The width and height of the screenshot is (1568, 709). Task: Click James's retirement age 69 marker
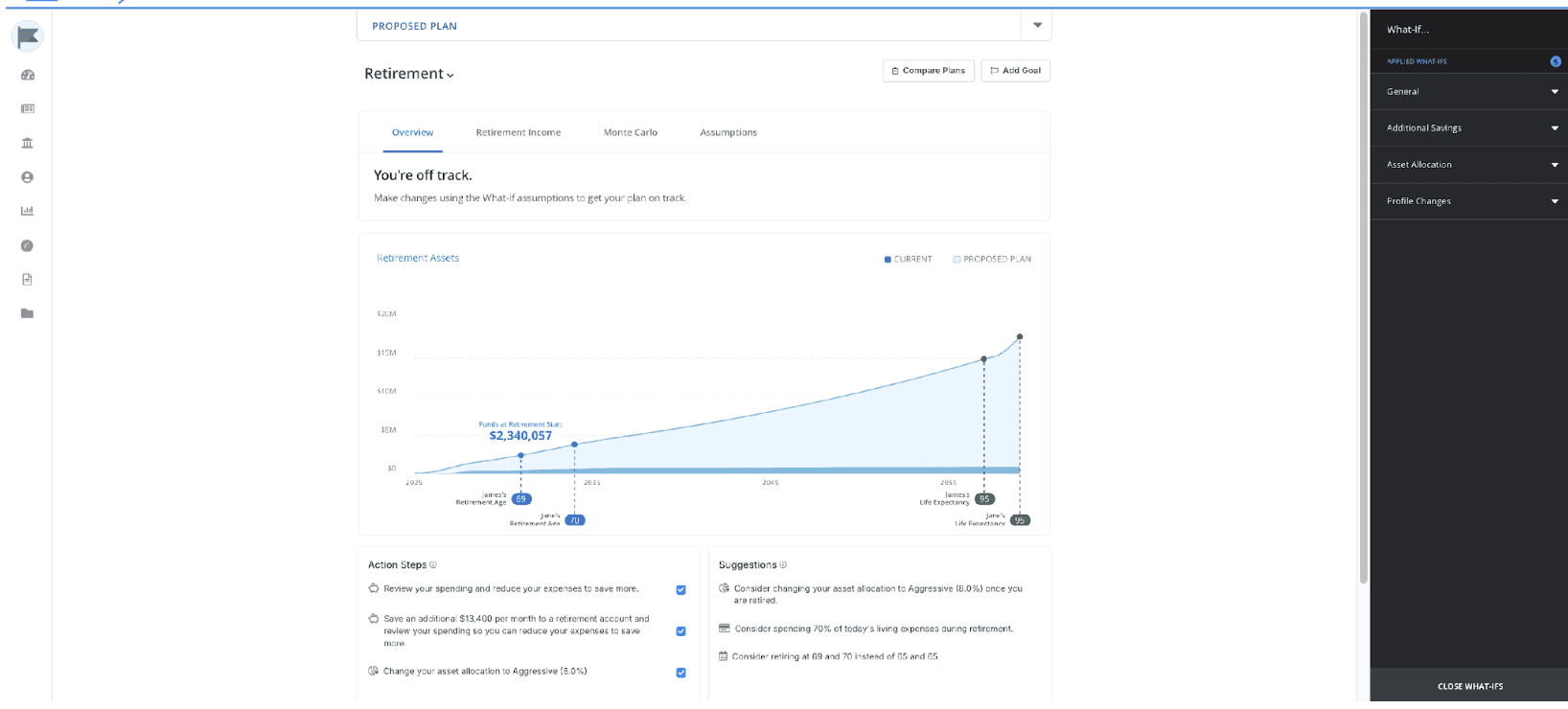coord(521,499)
